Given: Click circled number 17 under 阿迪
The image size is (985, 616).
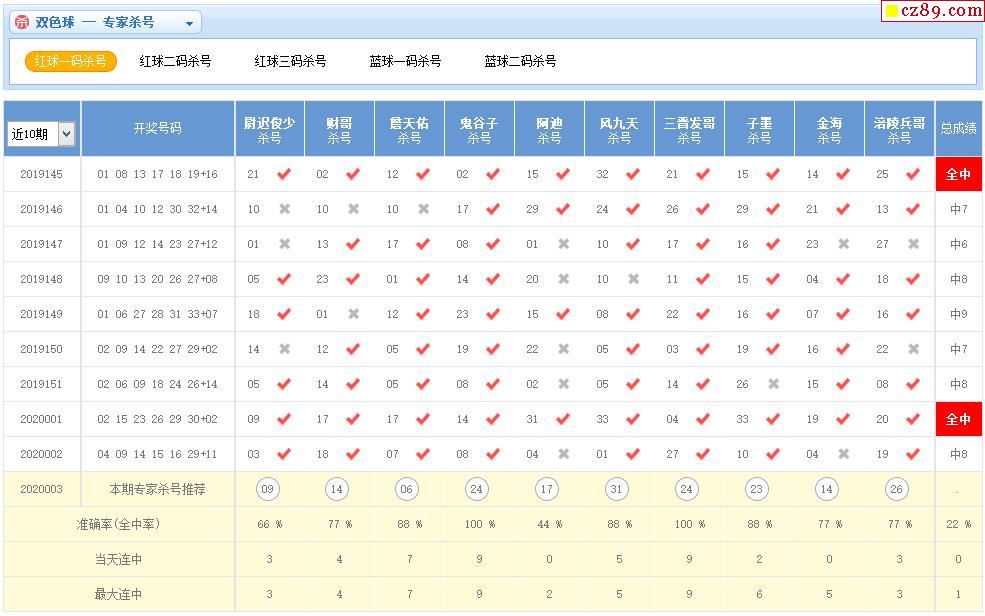Looking at the screenshot, I should coord(547,489).
